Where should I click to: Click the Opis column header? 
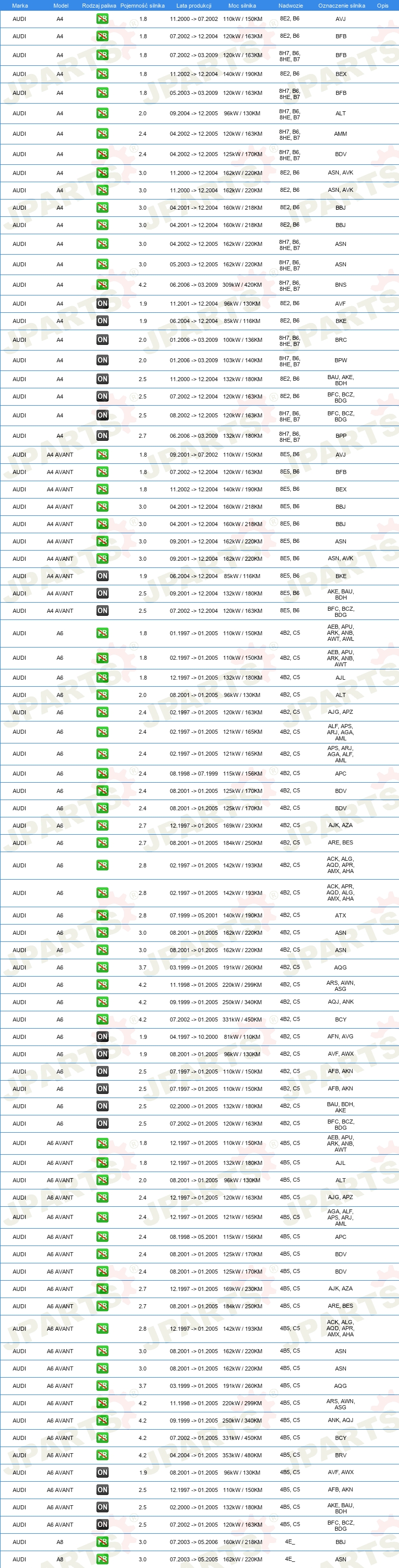pyautogui.click(x=383, y=6)
